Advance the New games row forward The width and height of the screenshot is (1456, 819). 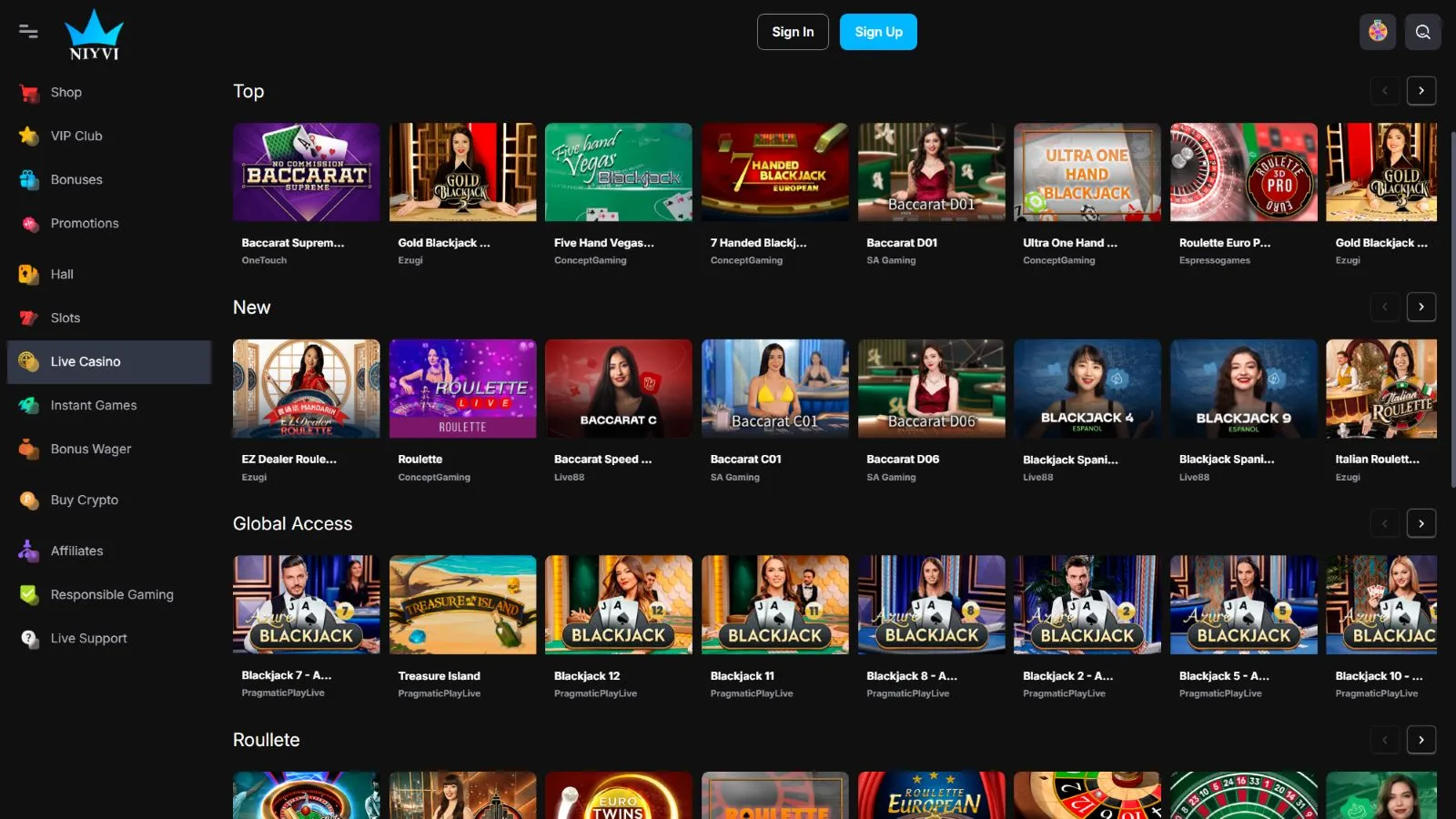(x=1421, y=308)
